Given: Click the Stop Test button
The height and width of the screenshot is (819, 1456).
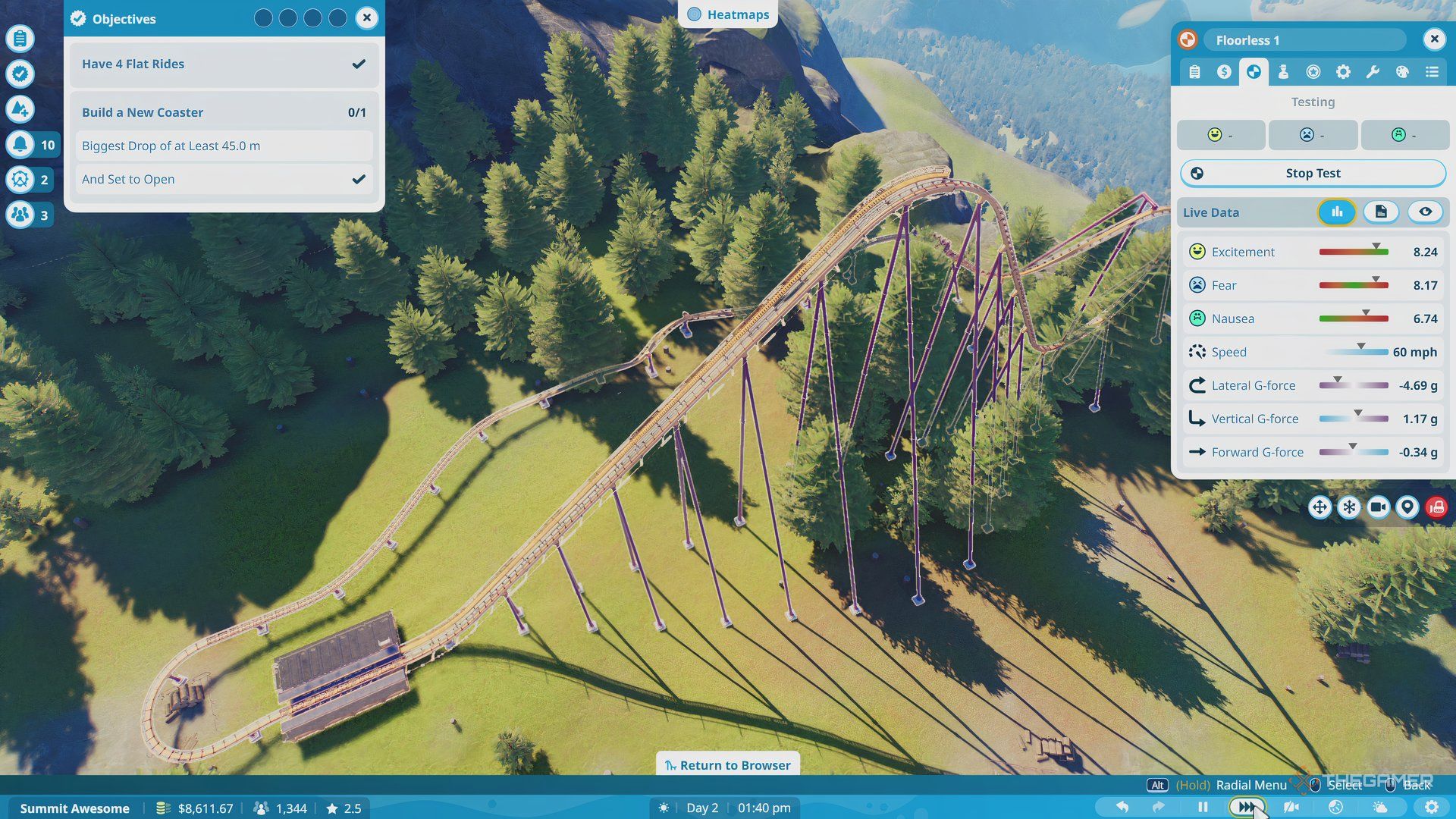Looking at the screenshot, I should coord(1313,173).
